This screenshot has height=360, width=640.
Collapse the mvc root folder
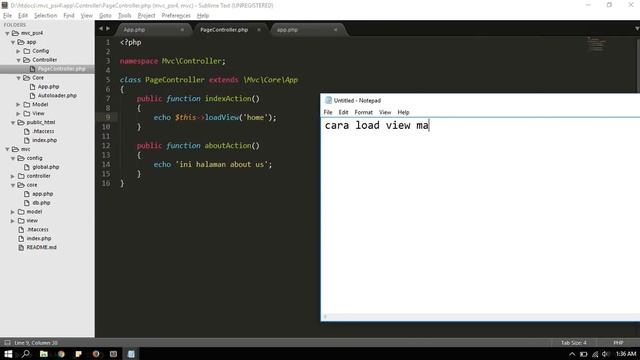[x=7, y=149]
